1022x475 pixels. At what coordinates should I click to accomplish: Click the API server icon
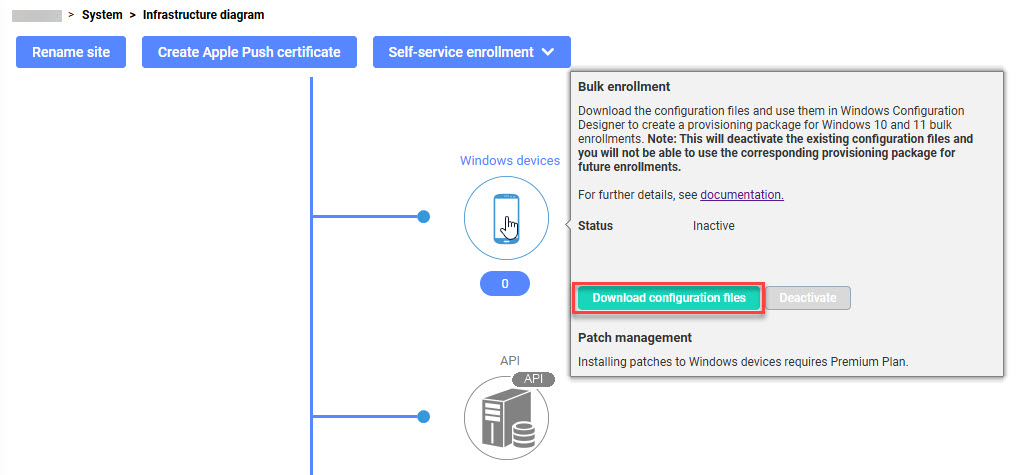506,418
